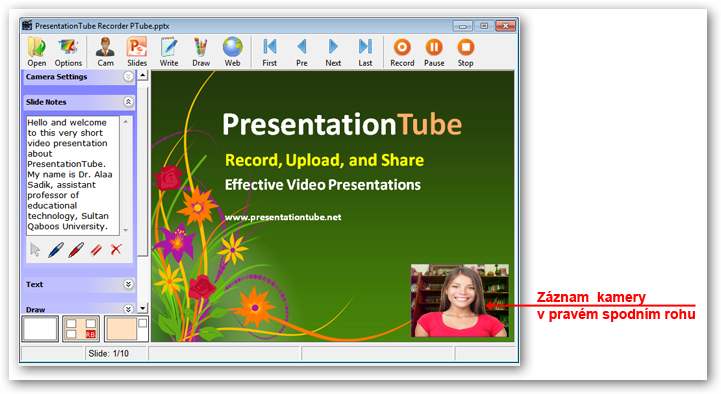
Task: Select the arrow pointer tool below notes
Action: point(35,250)
